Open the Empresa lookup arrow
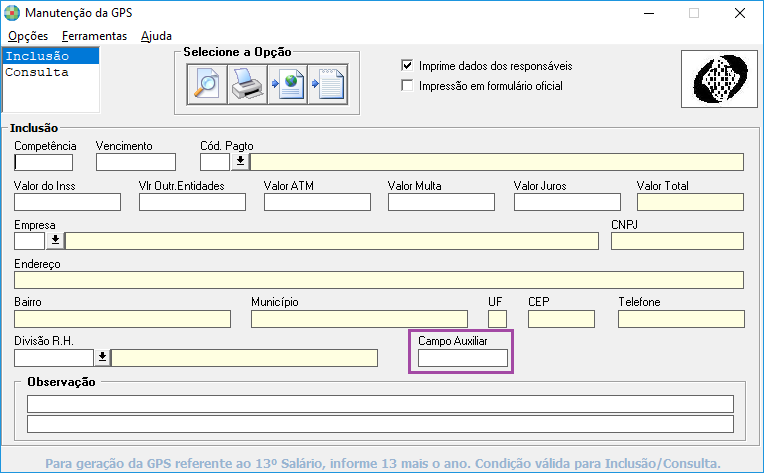764x473 pixels. click(56, 240)
